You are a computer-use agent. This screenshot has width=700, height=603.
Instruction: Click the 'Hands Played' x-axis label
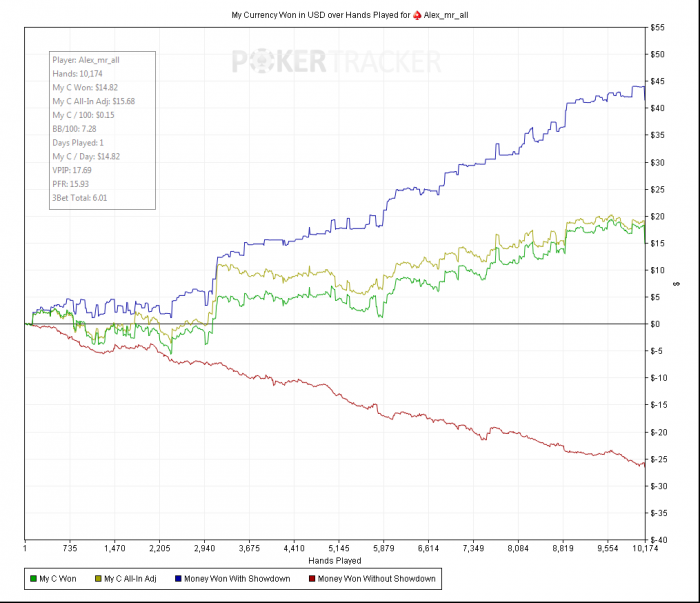(x=334, y=561)
